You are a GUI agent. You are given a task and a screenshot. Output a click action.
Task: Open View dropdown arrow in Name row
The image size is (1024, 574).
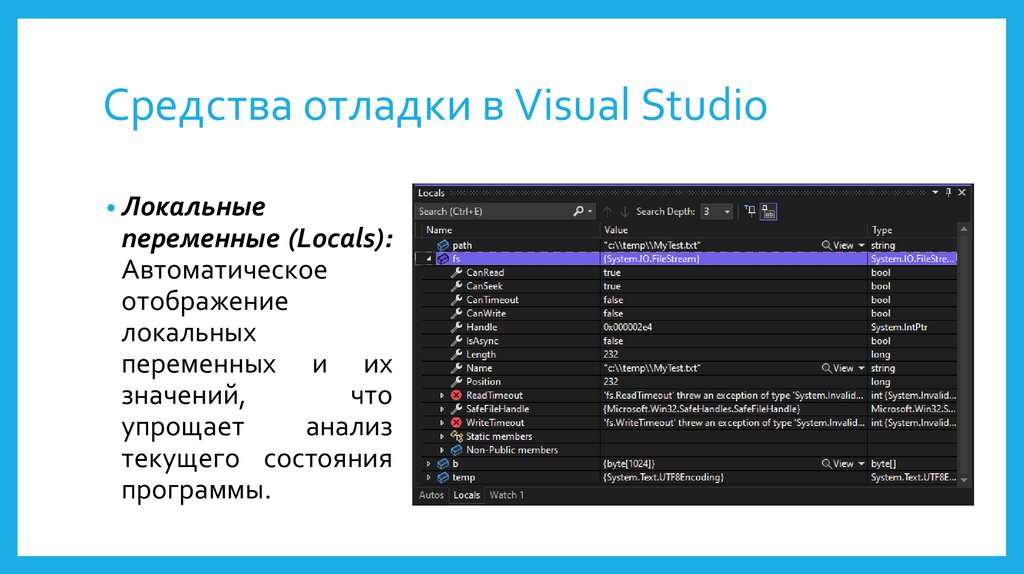861,368
